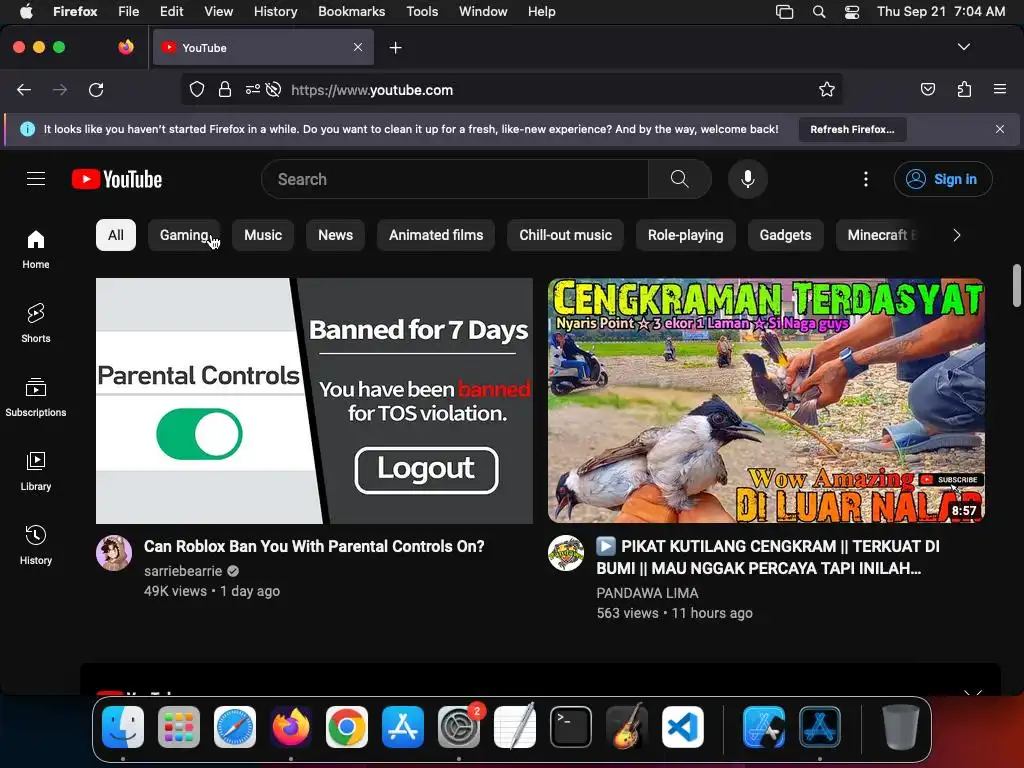Open Terminal from the Dock
This screenshot has height=768, width=1024.
(571, 727)
